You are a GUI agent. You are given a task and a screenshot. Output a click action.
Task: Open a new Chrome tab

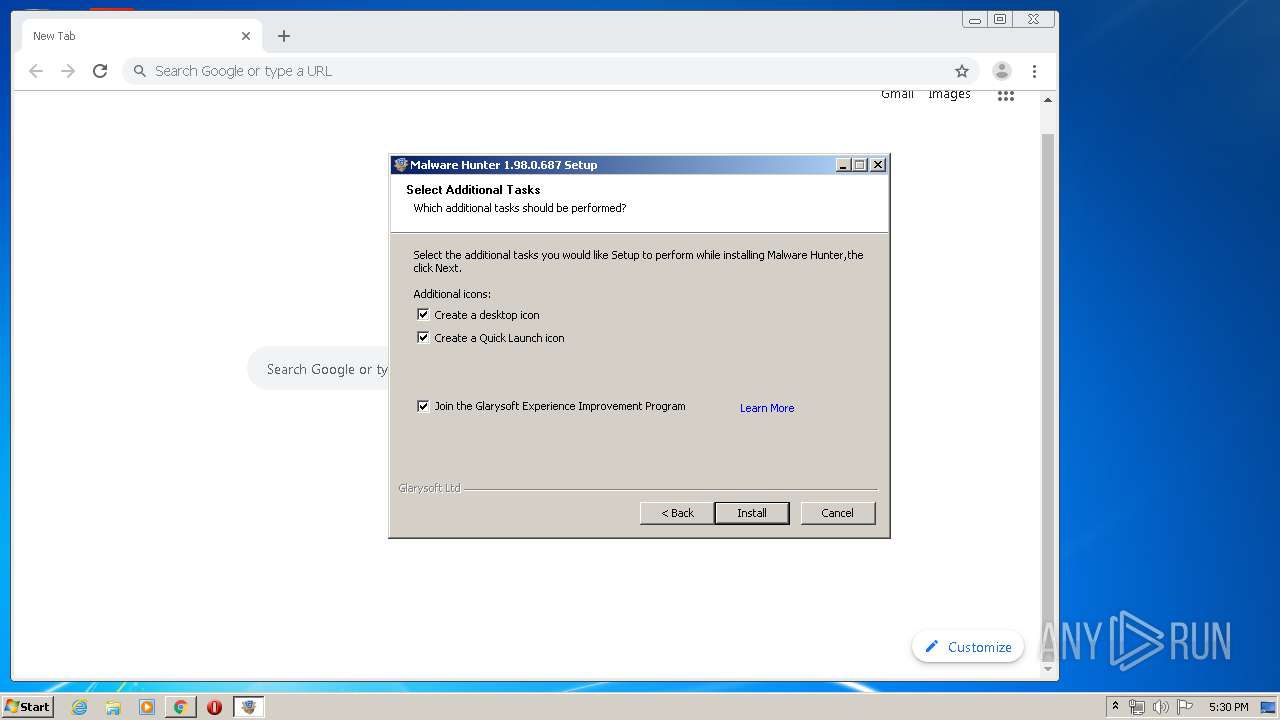click(x=284, y=36)
